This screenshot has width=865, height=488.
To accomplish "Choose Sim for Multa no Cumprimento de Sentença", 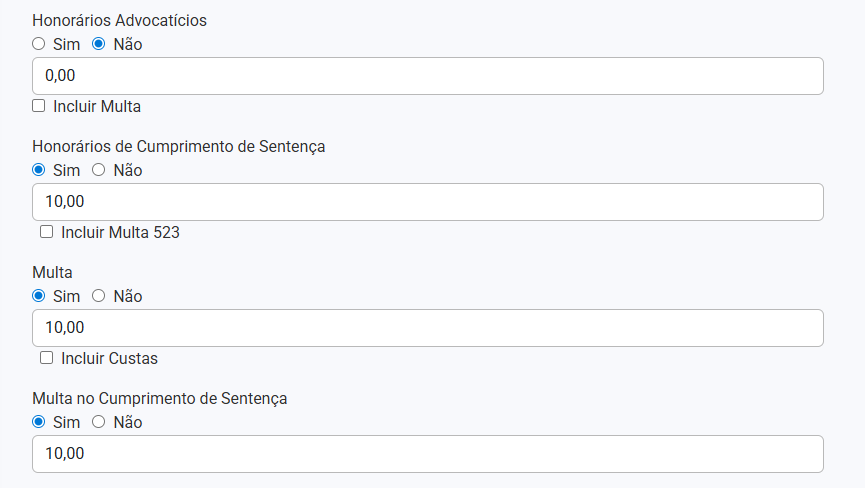I will point(39,422).
